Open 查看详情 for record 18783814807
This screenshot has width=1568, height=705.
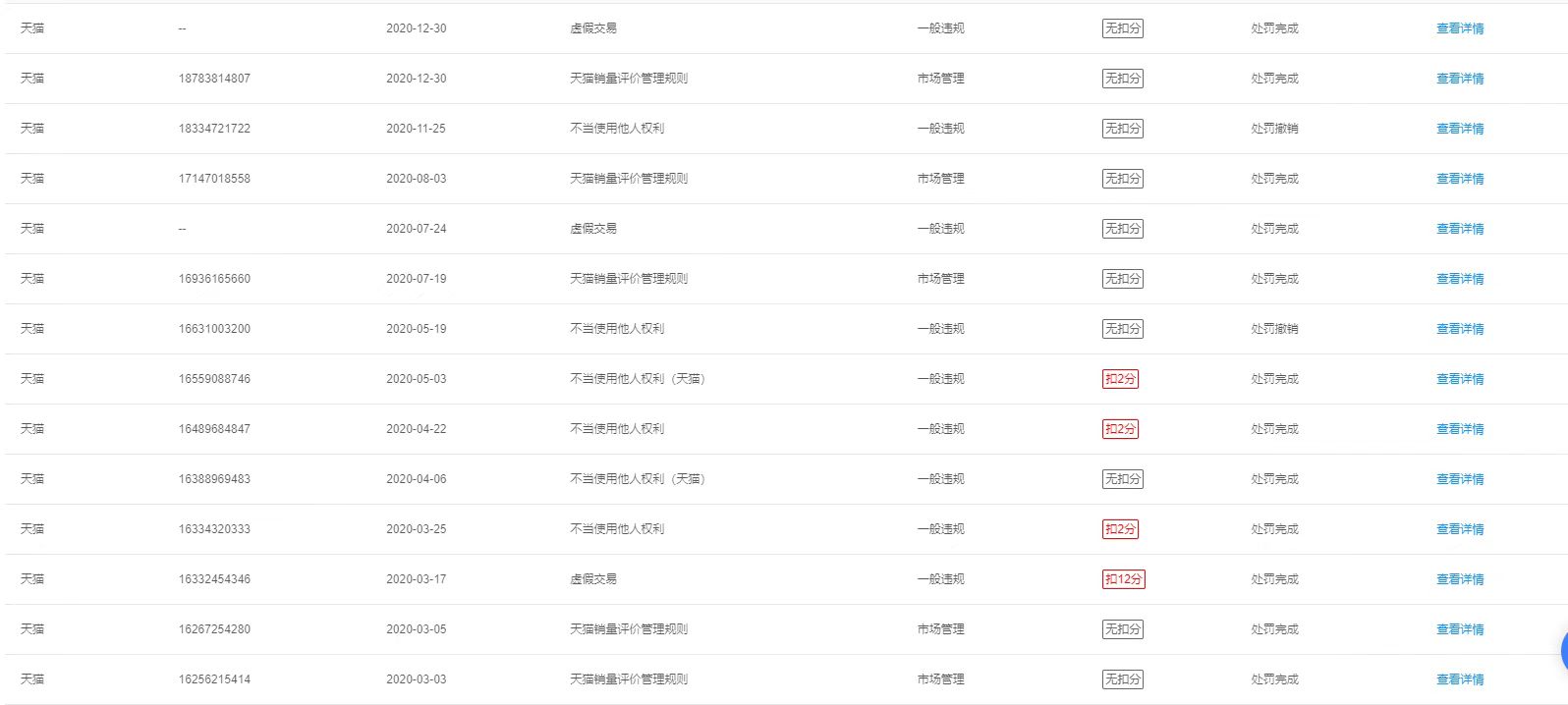click(x=1460, y=79)
